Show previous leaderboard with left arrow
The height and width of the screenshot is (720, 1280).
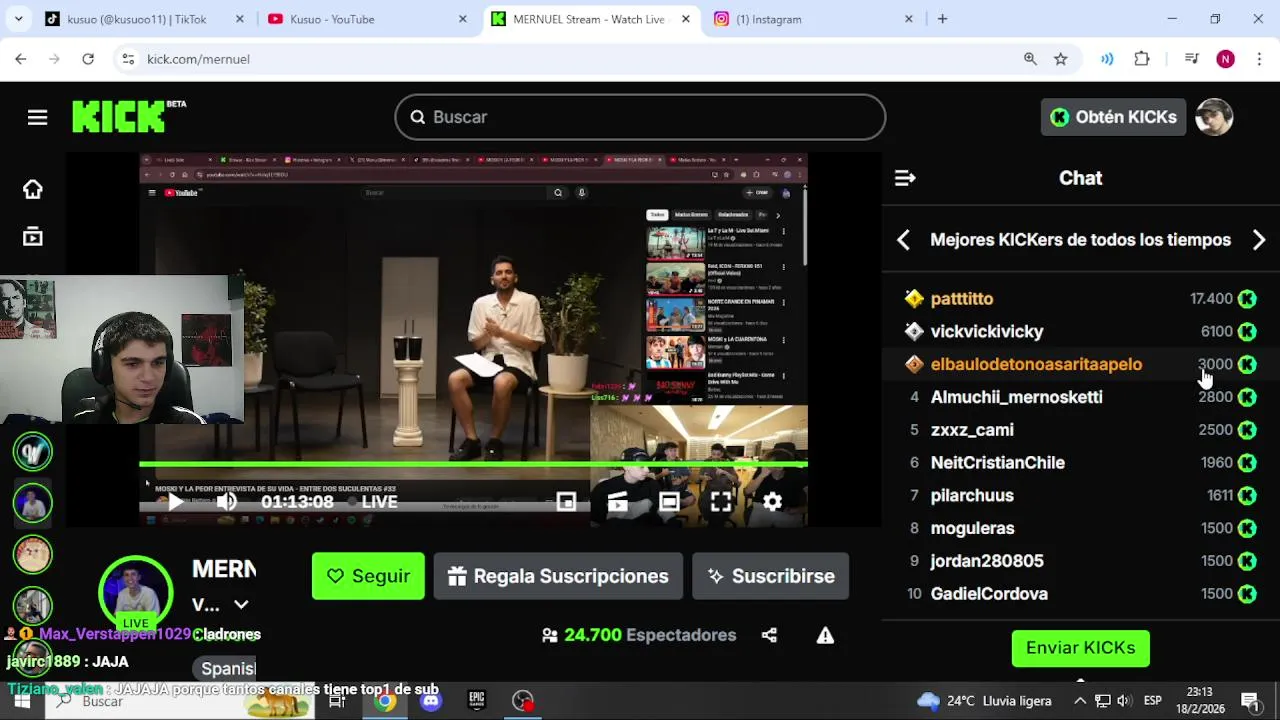coord(903,240)
